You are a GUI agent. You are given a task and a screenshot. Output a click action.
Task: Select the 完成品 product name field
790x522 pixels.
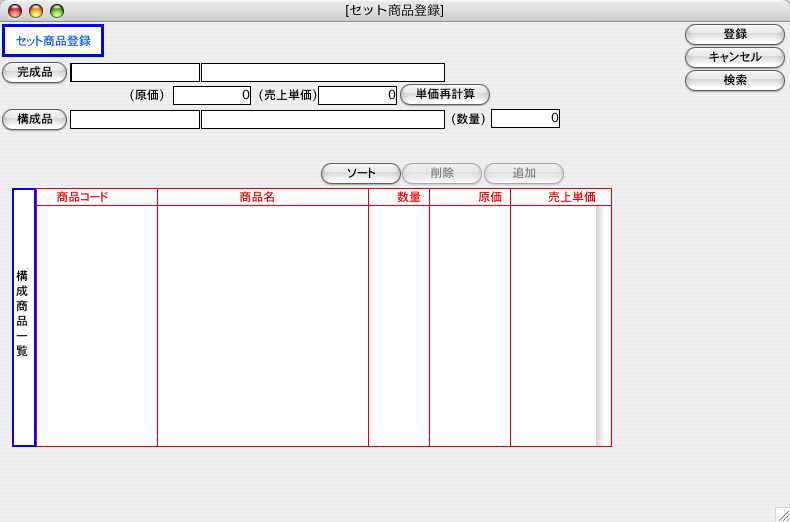coord(323,72)
